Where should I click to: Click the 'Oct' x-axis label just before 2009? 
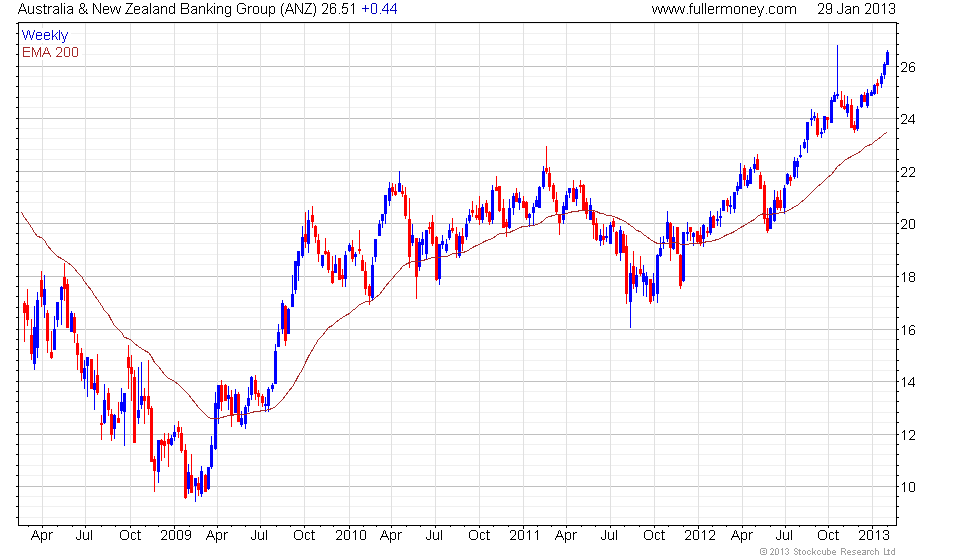[130, 535]
